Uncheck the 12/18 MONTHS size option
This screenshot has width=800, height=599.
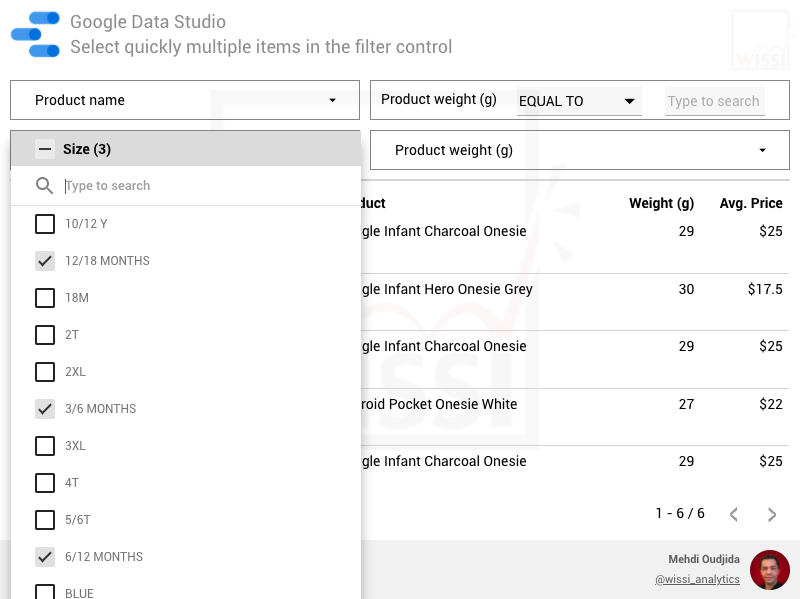coord(45,261)
